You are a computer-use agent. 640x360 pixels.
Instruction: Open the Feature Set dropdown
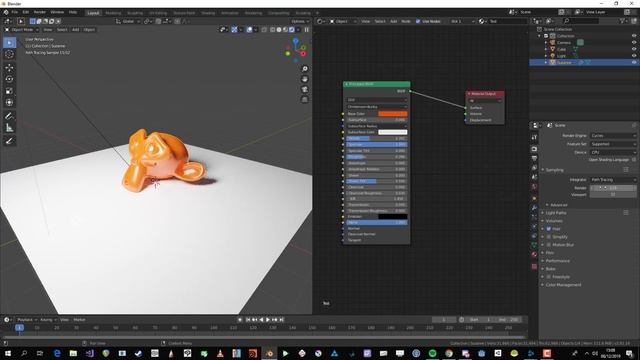coord(613,144)
